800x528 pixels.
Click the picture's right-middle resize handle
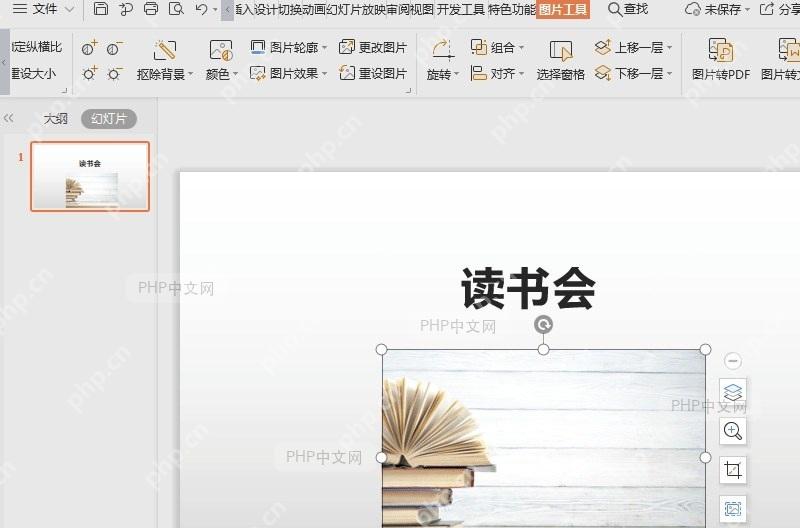[705, 458]
